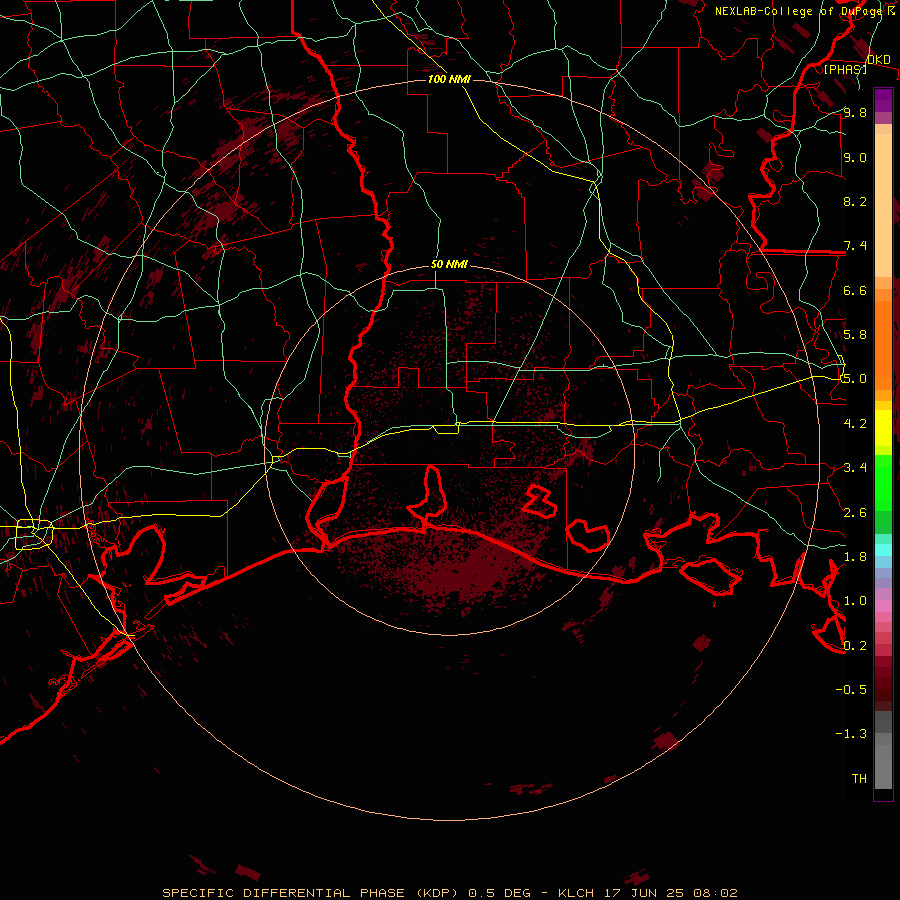
Task: Click the 2.6 scale value
Action: tap(855, 513)
